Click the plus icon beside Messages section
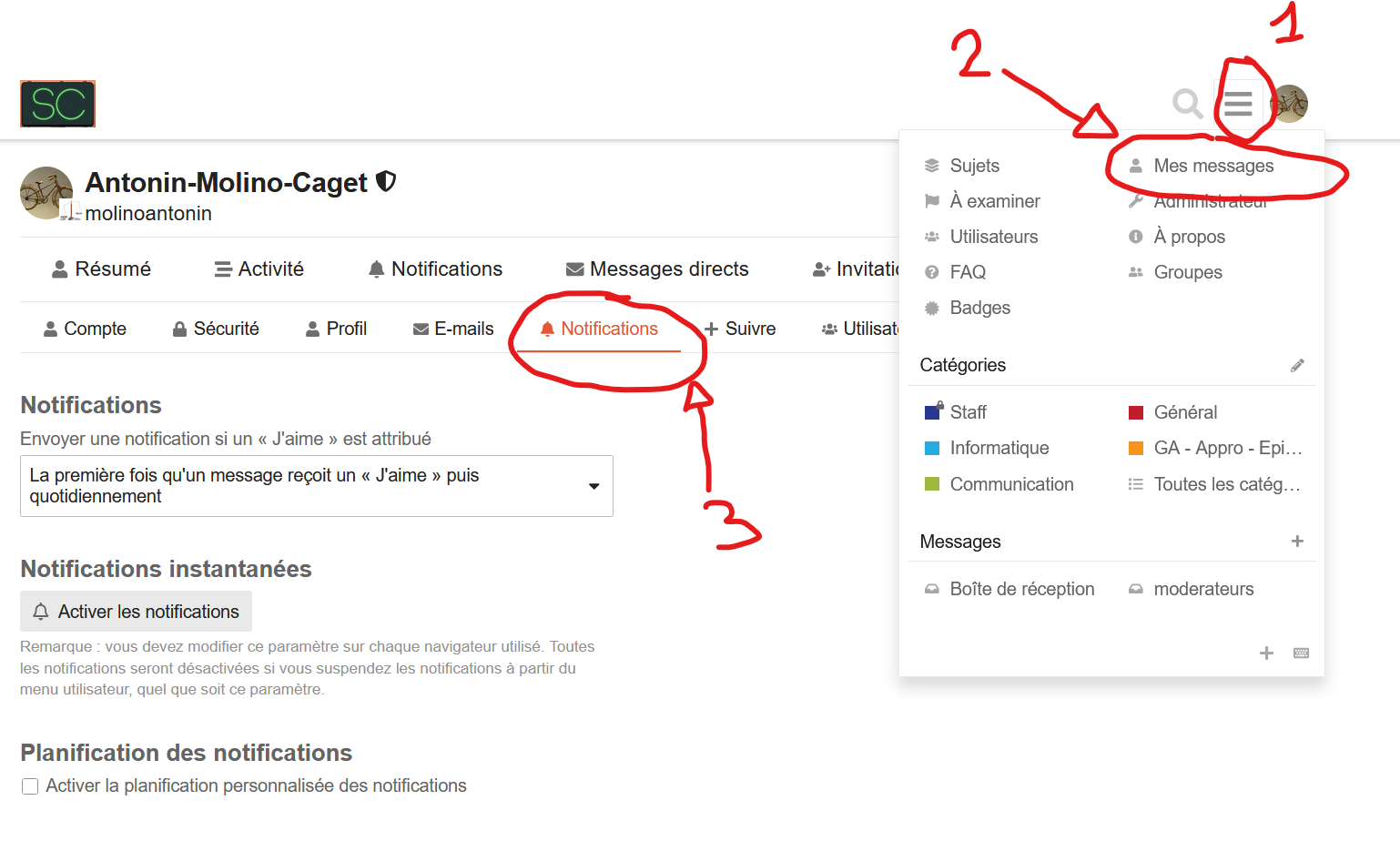 [1297, 542]
